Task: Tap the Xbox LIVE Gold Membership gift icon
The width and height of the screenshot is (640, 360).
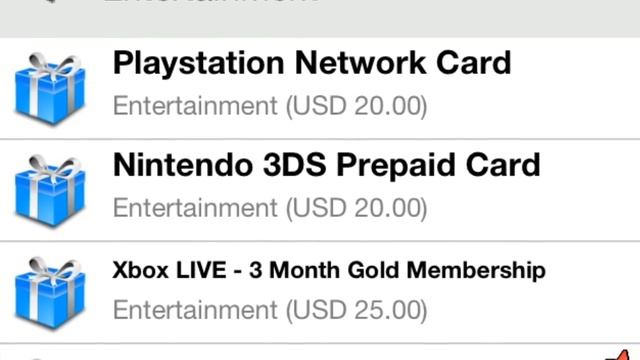Action: coord(50,293)
